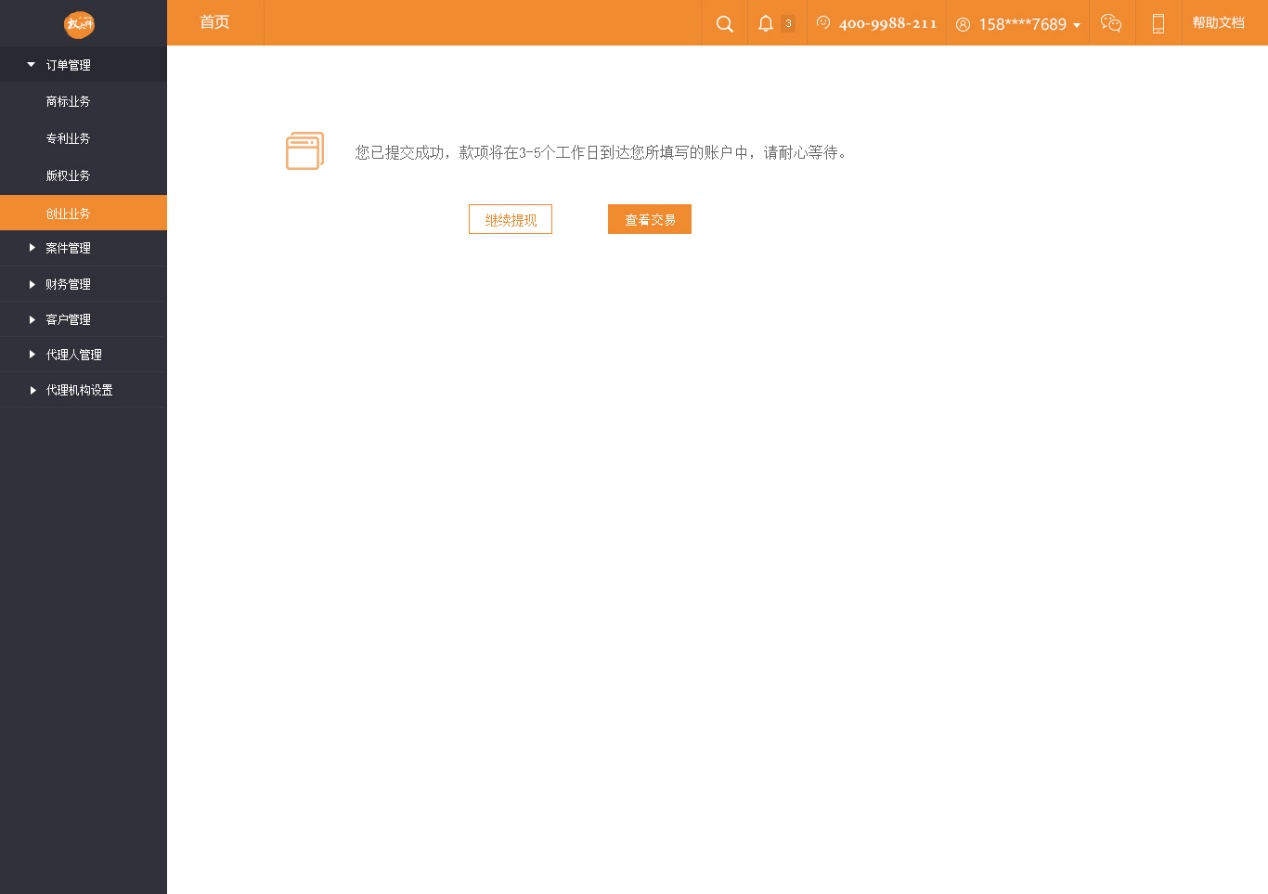This screenshot has height=894, width=1268.
Task: Click the customer service phone icon
Action: (x=822, y=22)
